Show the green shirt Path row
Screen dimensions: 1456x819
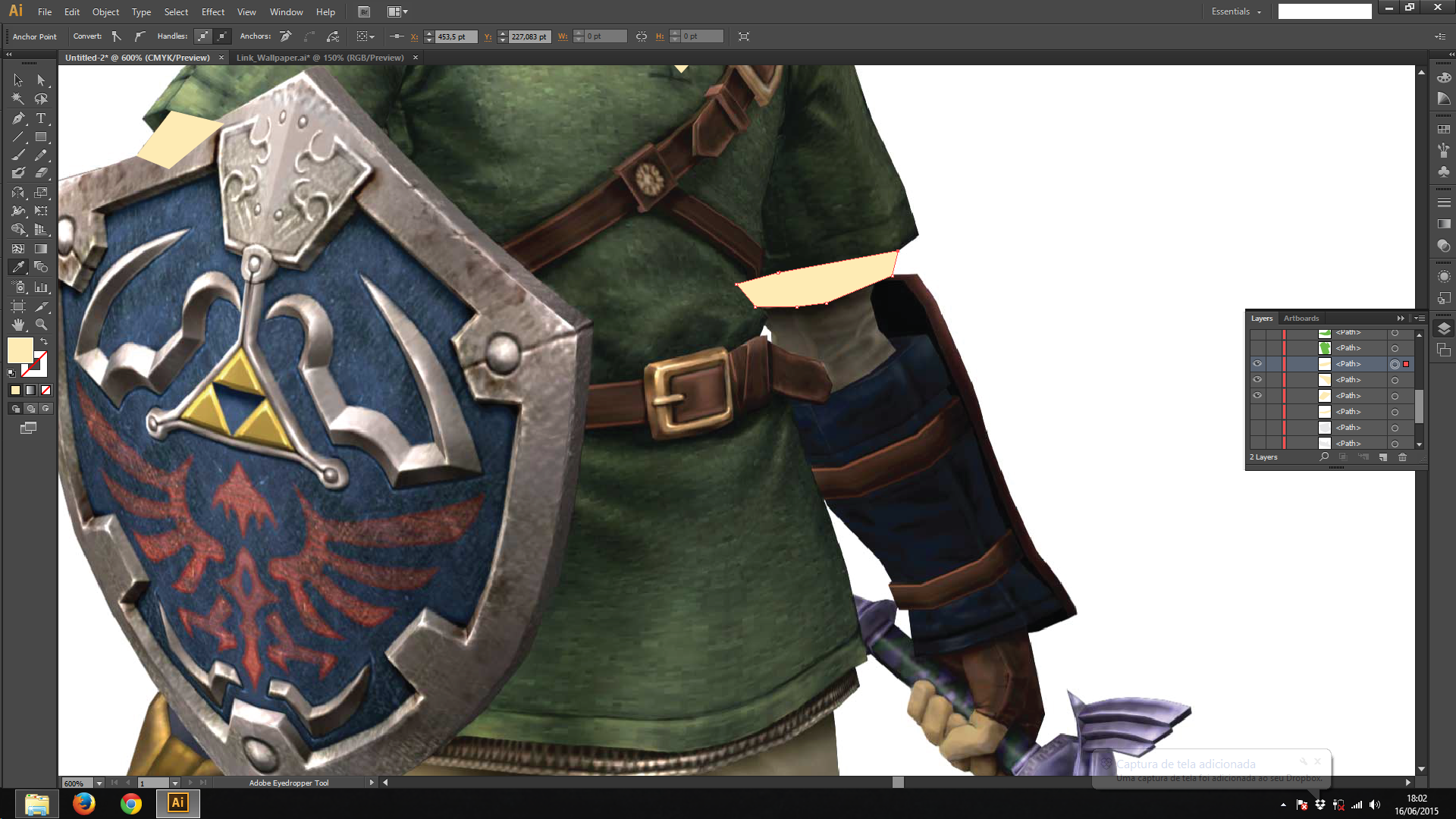click(x=1257, y=348)
